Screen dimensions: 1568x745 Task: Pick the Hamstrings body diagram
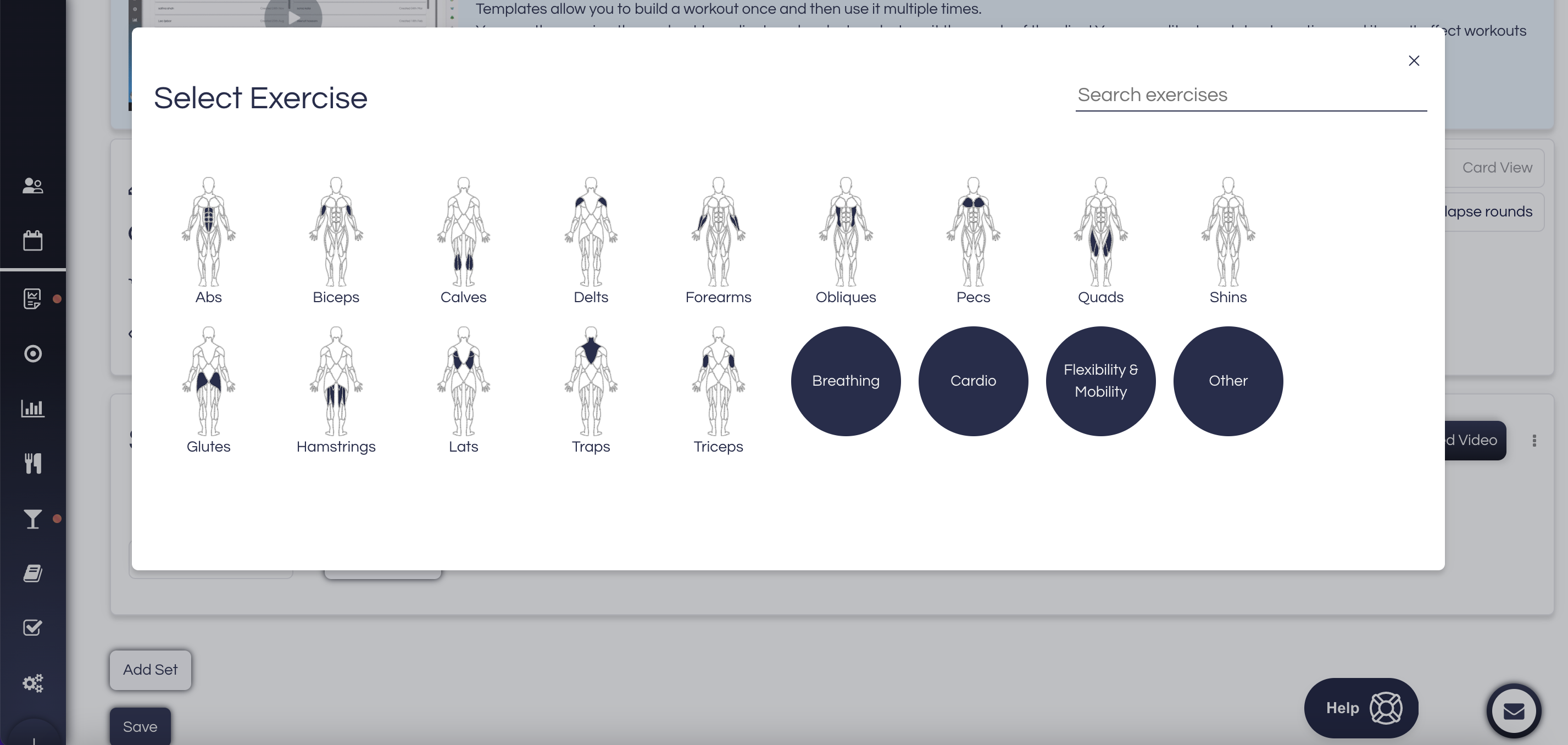[336, 381]
